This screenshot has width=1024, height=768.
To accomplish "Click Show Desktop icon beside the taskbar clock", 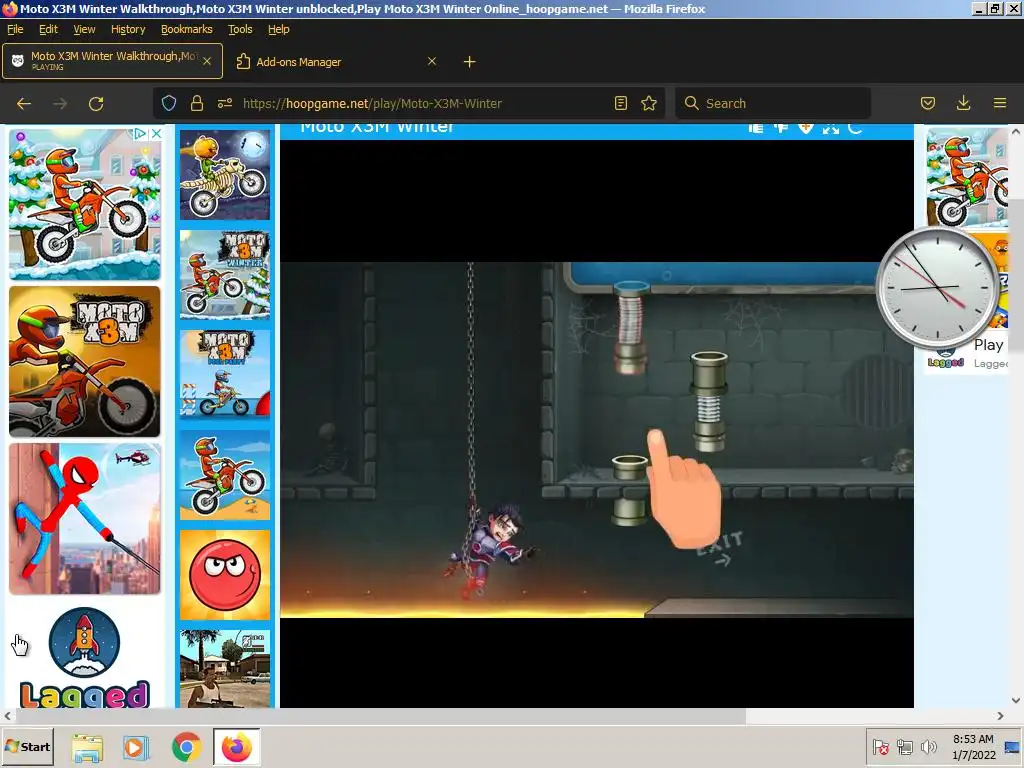I will tap(1014, 747).
